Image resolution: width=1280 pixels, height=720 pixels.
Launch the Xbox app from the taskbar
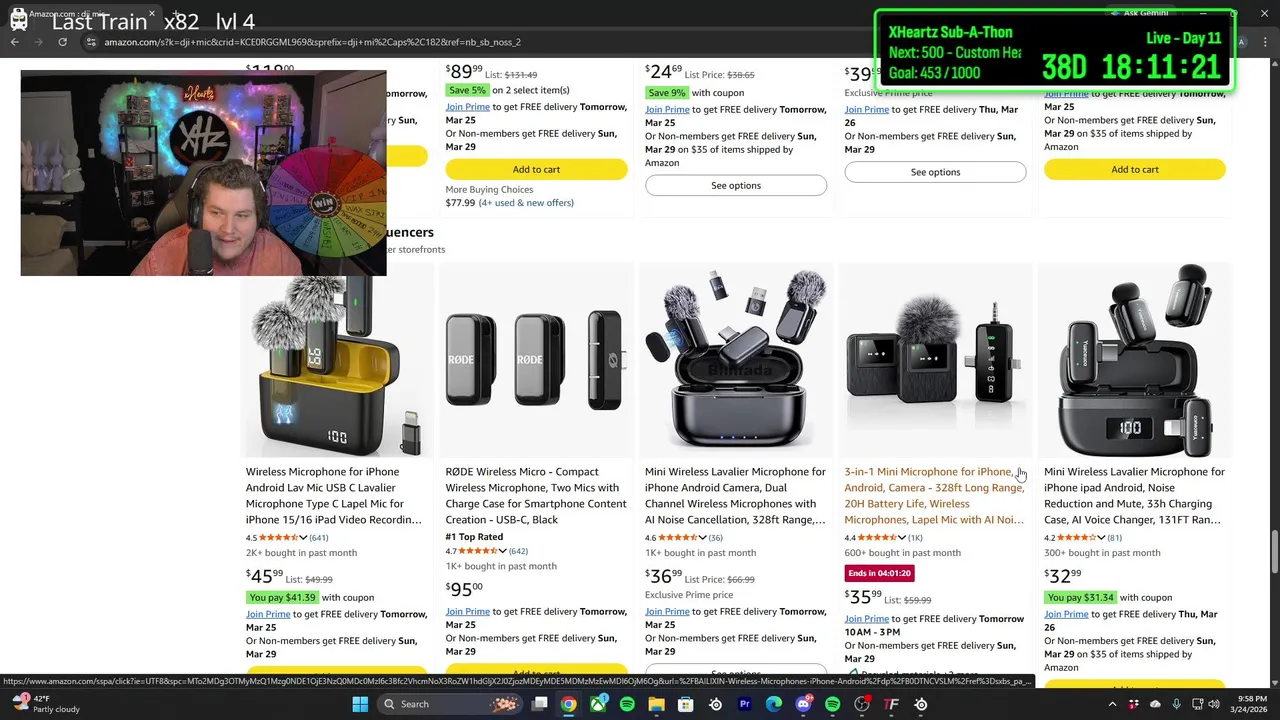(598, 704)
